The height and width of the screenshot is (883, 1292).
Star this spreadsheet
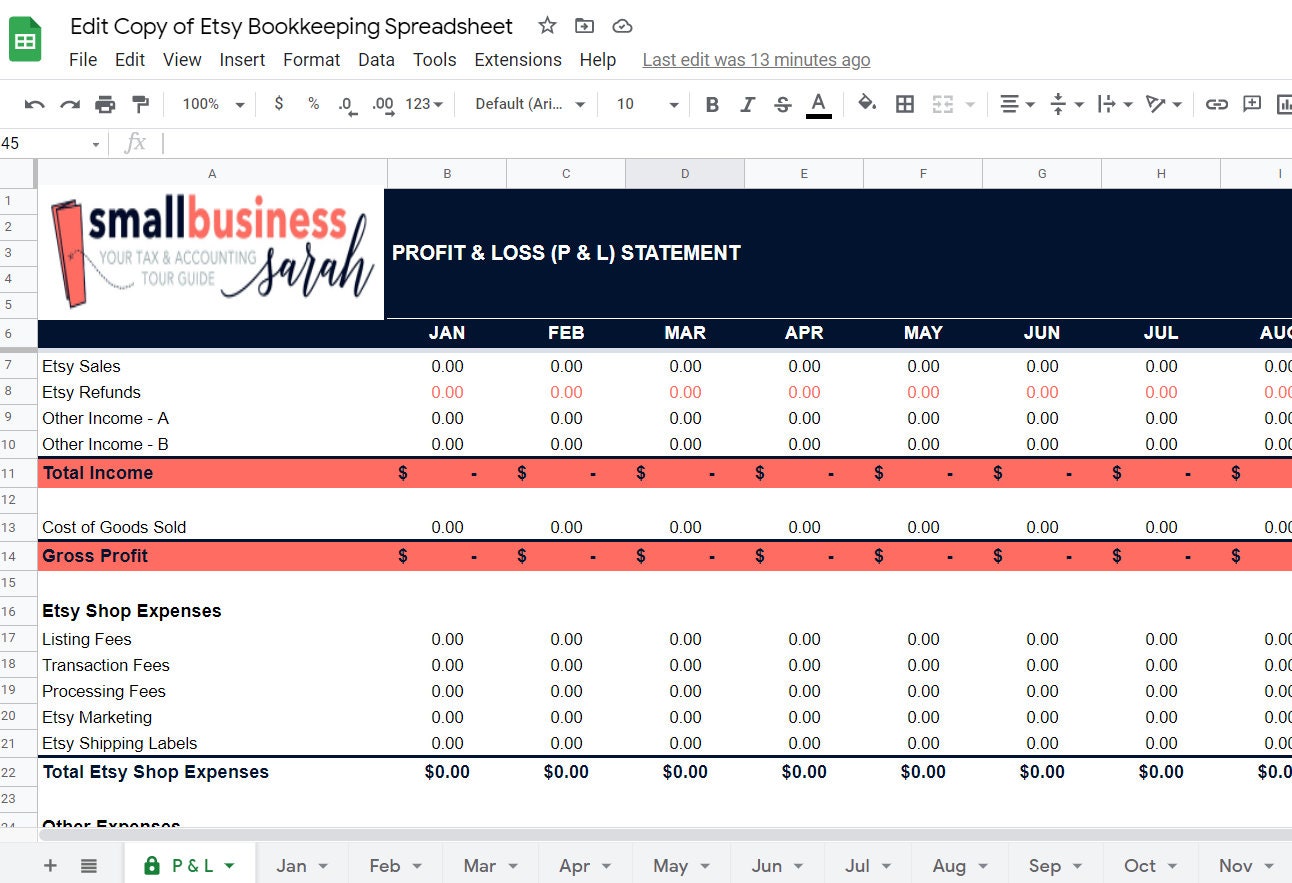[x=547, y=26]
